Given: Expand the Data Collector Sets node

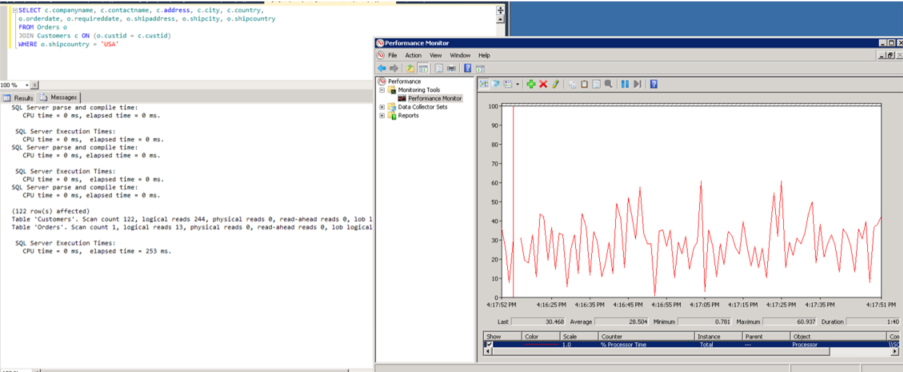Looking at the screenshot, I should (382, 107).
